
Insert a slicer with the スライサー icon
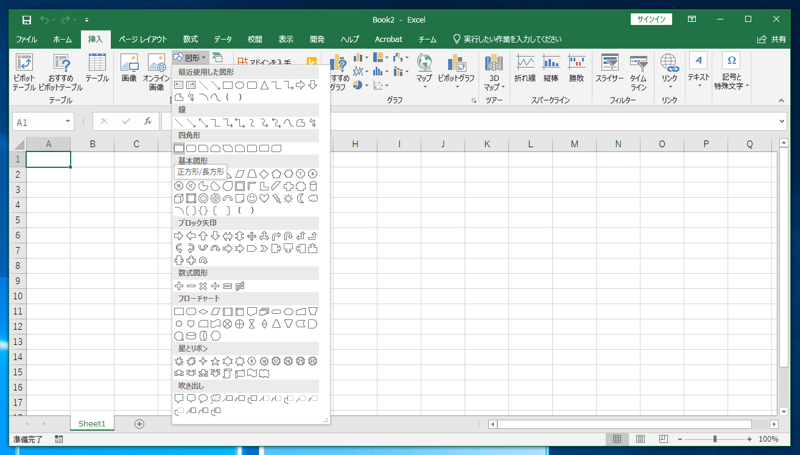[x=609, y=68]
